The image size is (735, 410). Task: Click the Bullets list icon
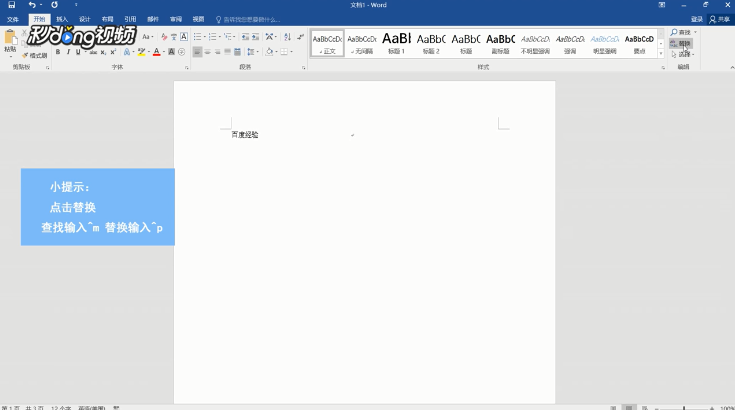click(x=197, y=37)
